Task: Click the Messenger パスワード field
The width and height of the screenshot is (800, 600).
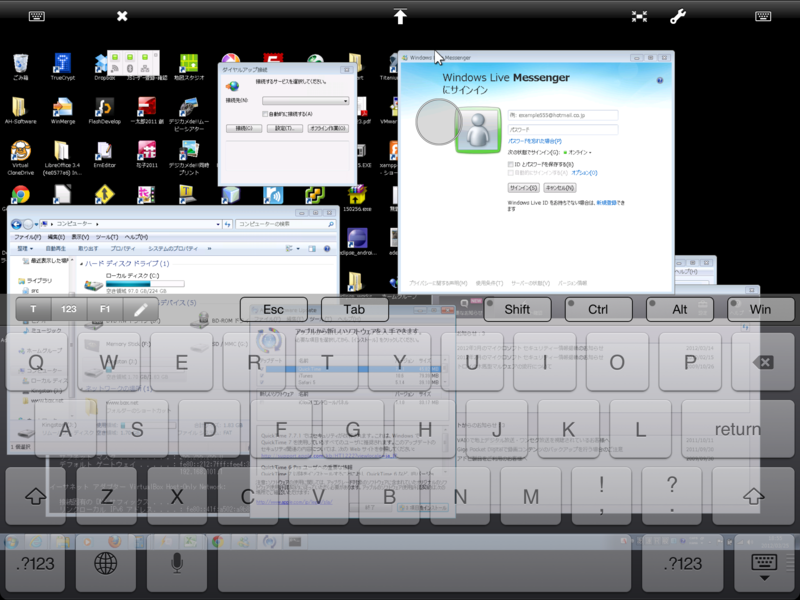Action: (x=563, y=130)
